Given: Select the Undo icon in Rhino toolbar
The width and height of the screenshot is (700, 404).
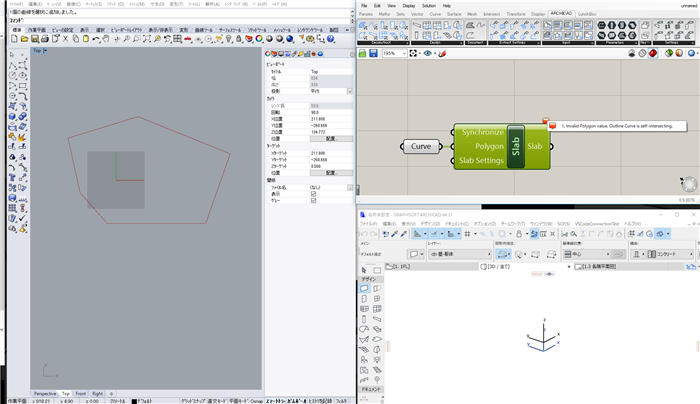Looking at the screenshot, I should tap(96, 39).
